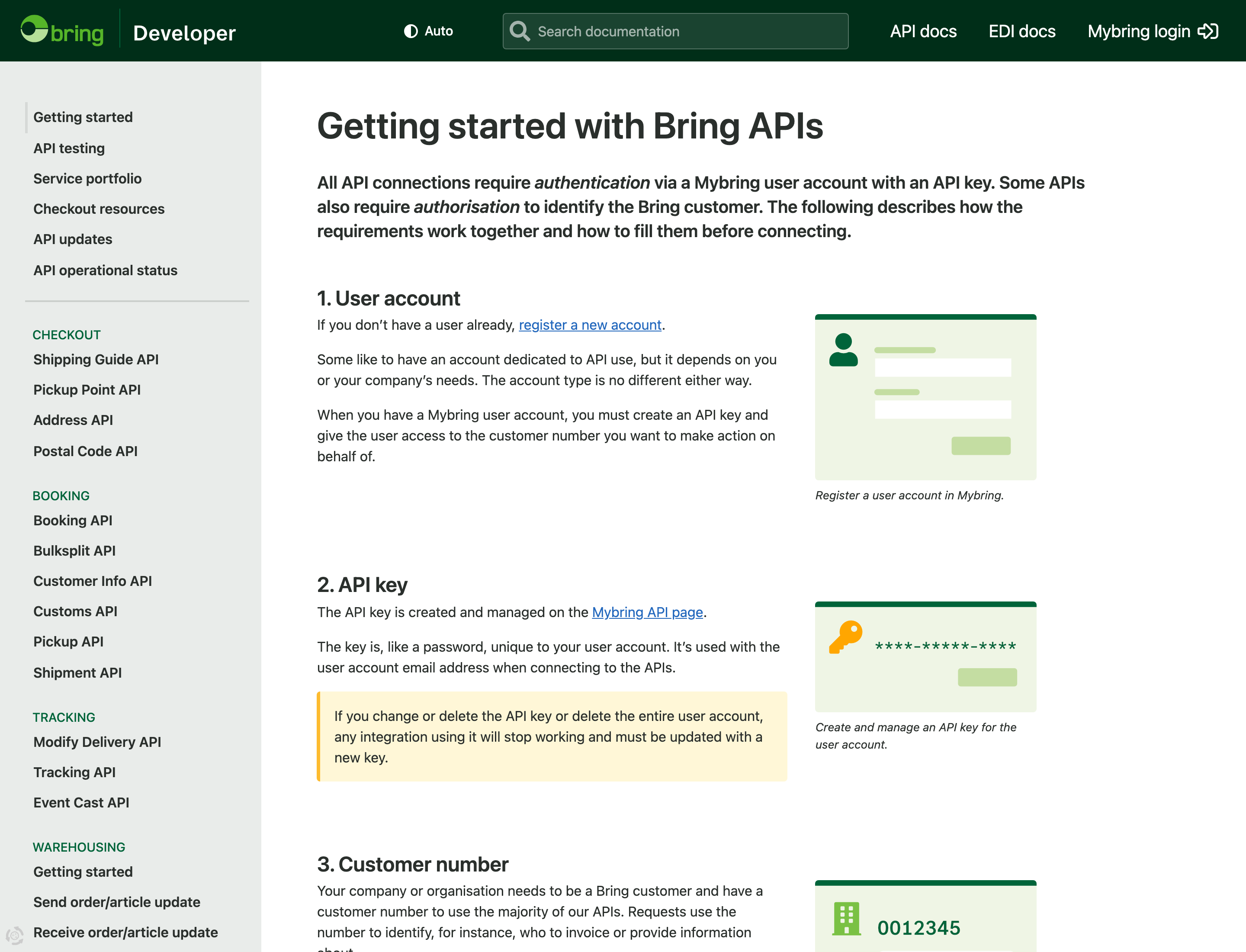Open Customs API docs
This screenshot has width=1246, height=952.
coord(75,611)
